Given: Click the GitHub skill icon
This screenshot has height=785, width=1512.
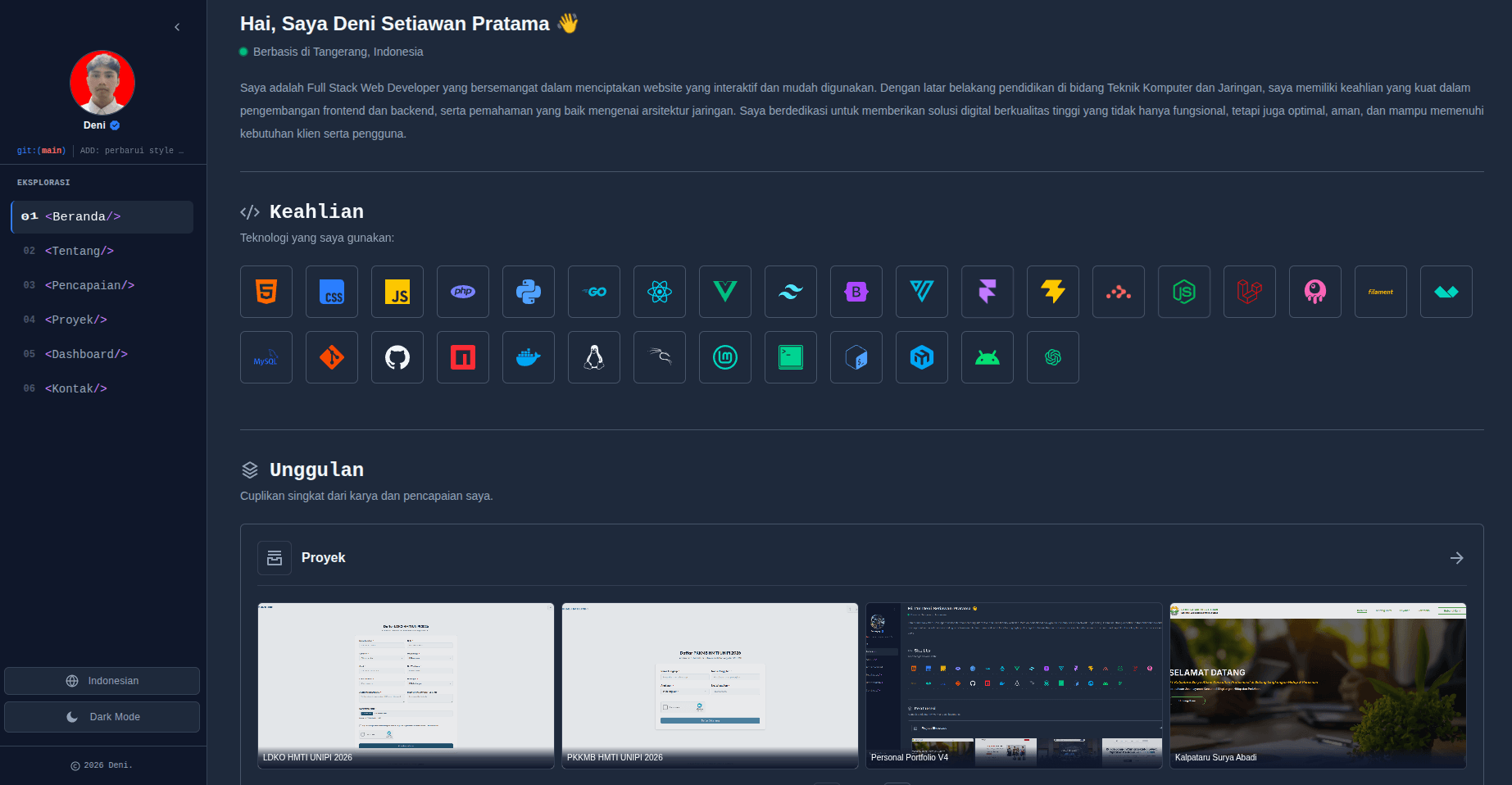Looking at the screenshot, I should pyautogui.click(x=397, y=357).
